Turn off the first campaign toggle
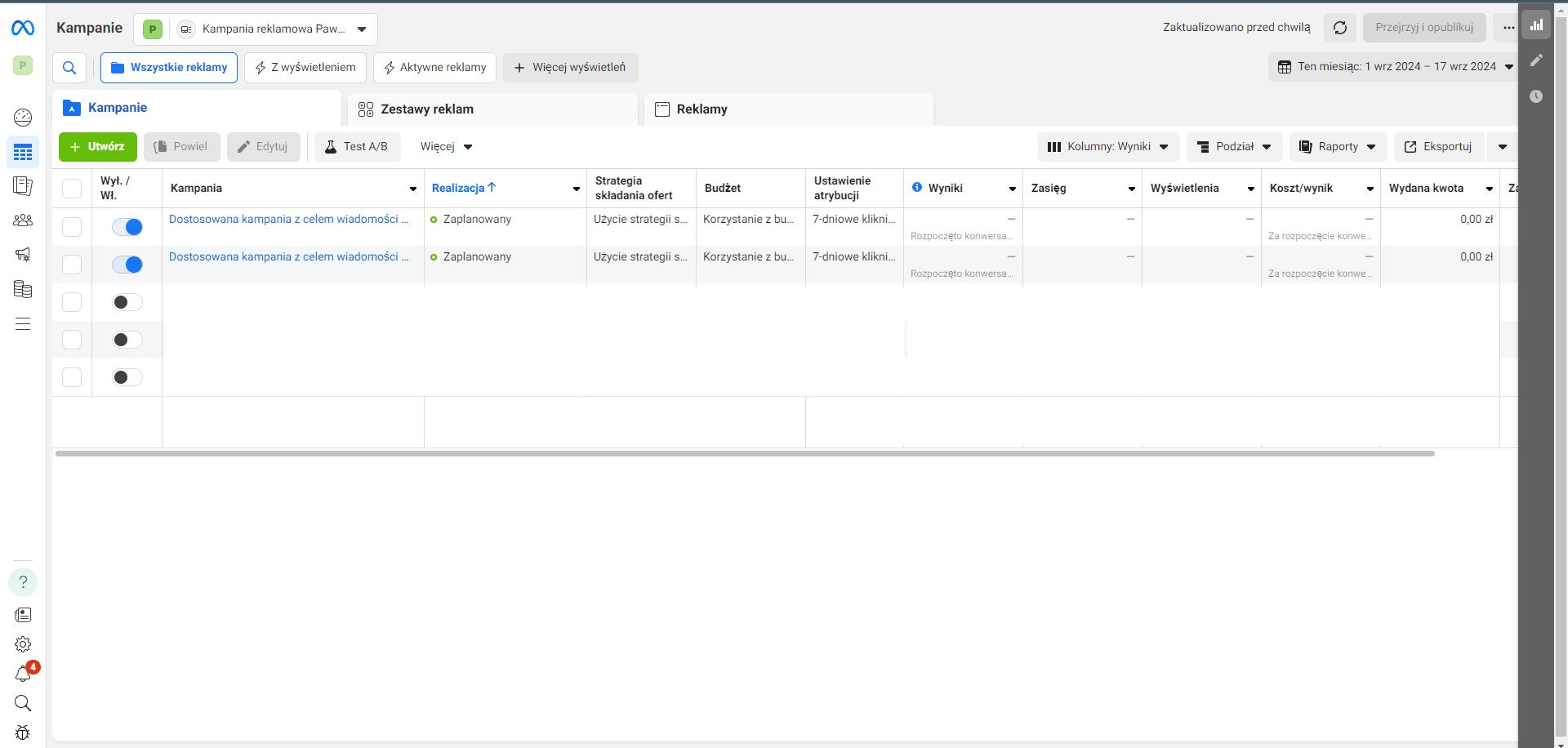The width and height of the screenshot is (1568, 748). [x=127, y=227]
